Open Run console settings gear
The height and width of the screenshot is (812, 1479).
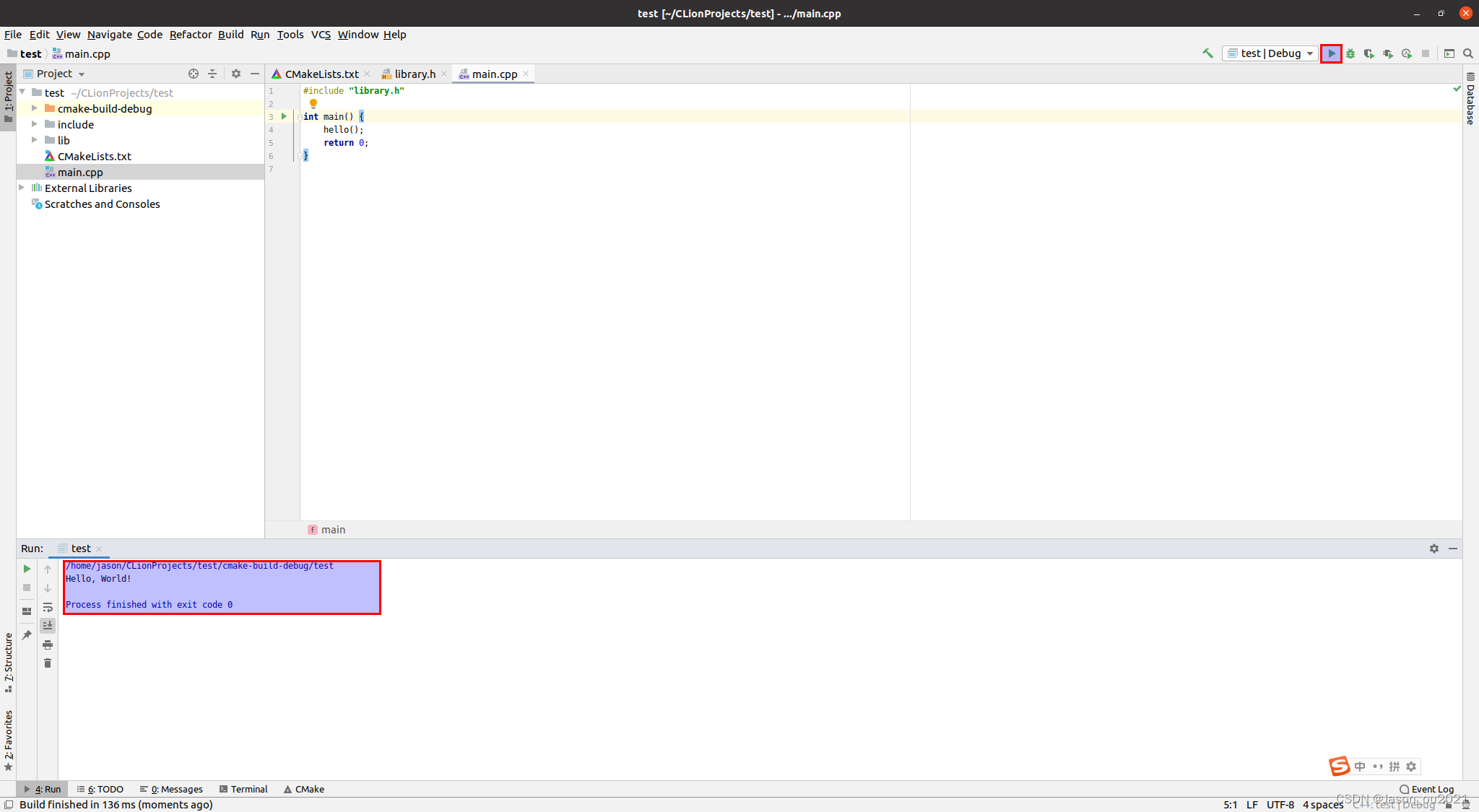pyautogui.click(x=1434, y=549)
